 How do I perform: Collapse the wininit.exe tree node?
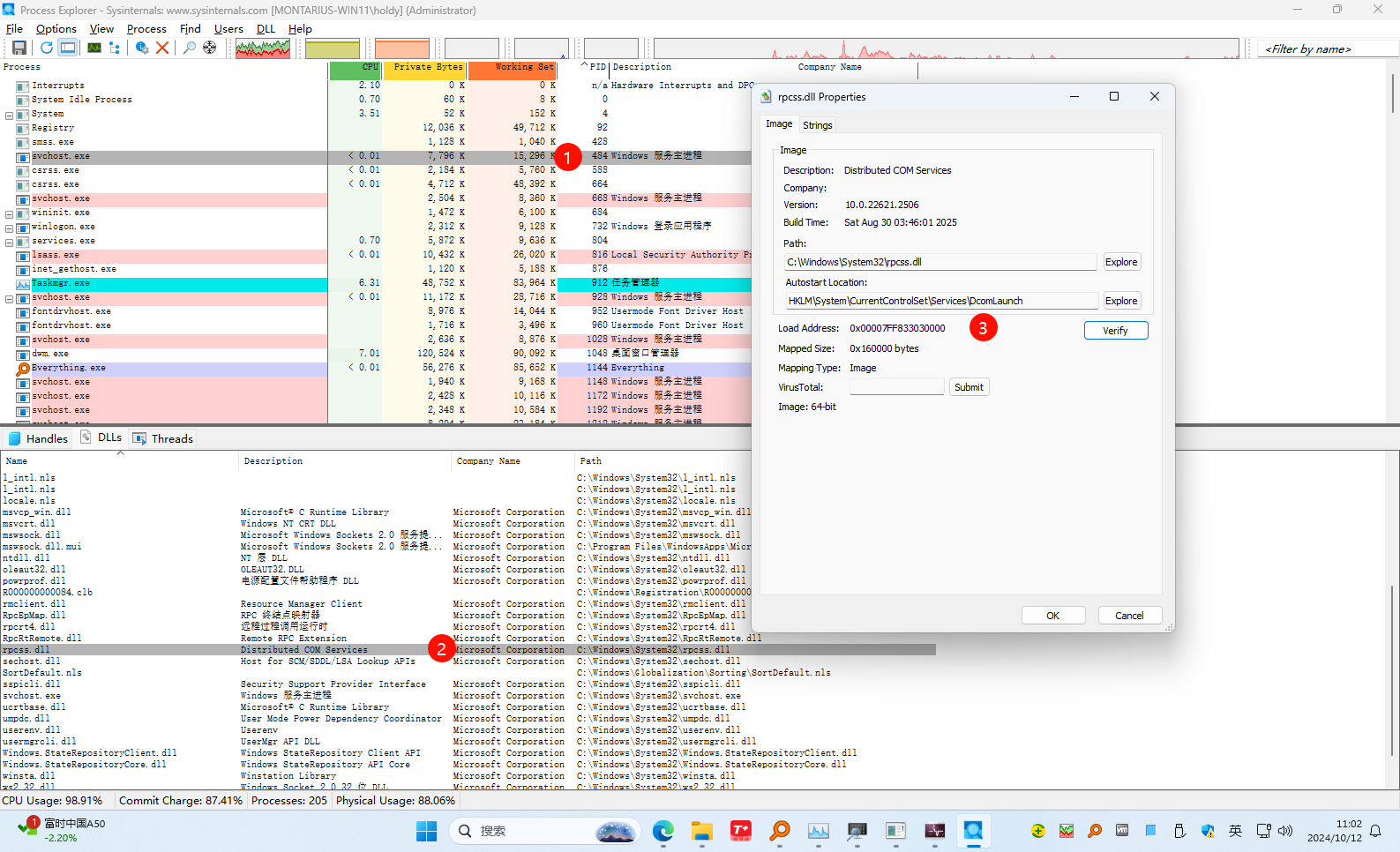(10, 214)
